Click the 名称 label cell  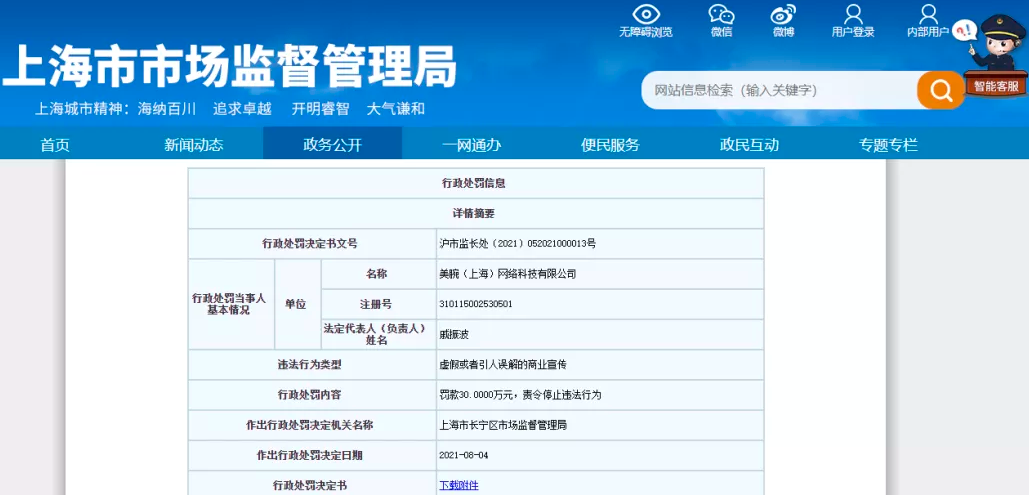click(x=378, y=274)
